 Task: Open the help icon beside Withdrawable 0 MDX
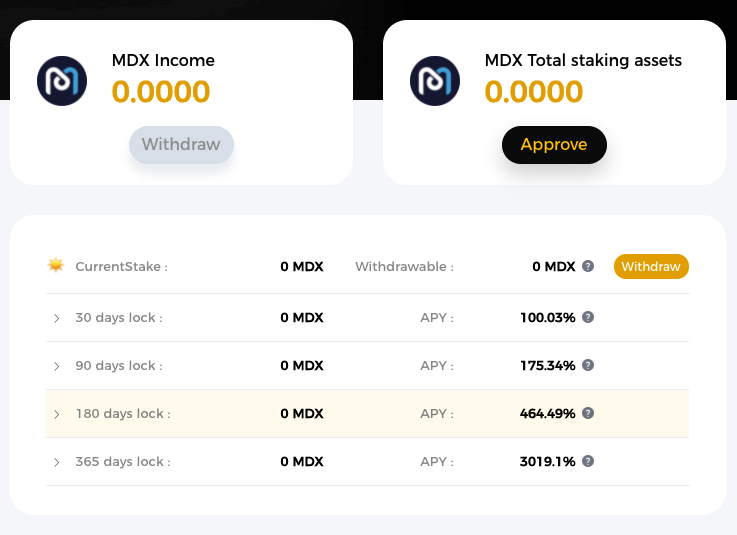(x=588, y=266)
